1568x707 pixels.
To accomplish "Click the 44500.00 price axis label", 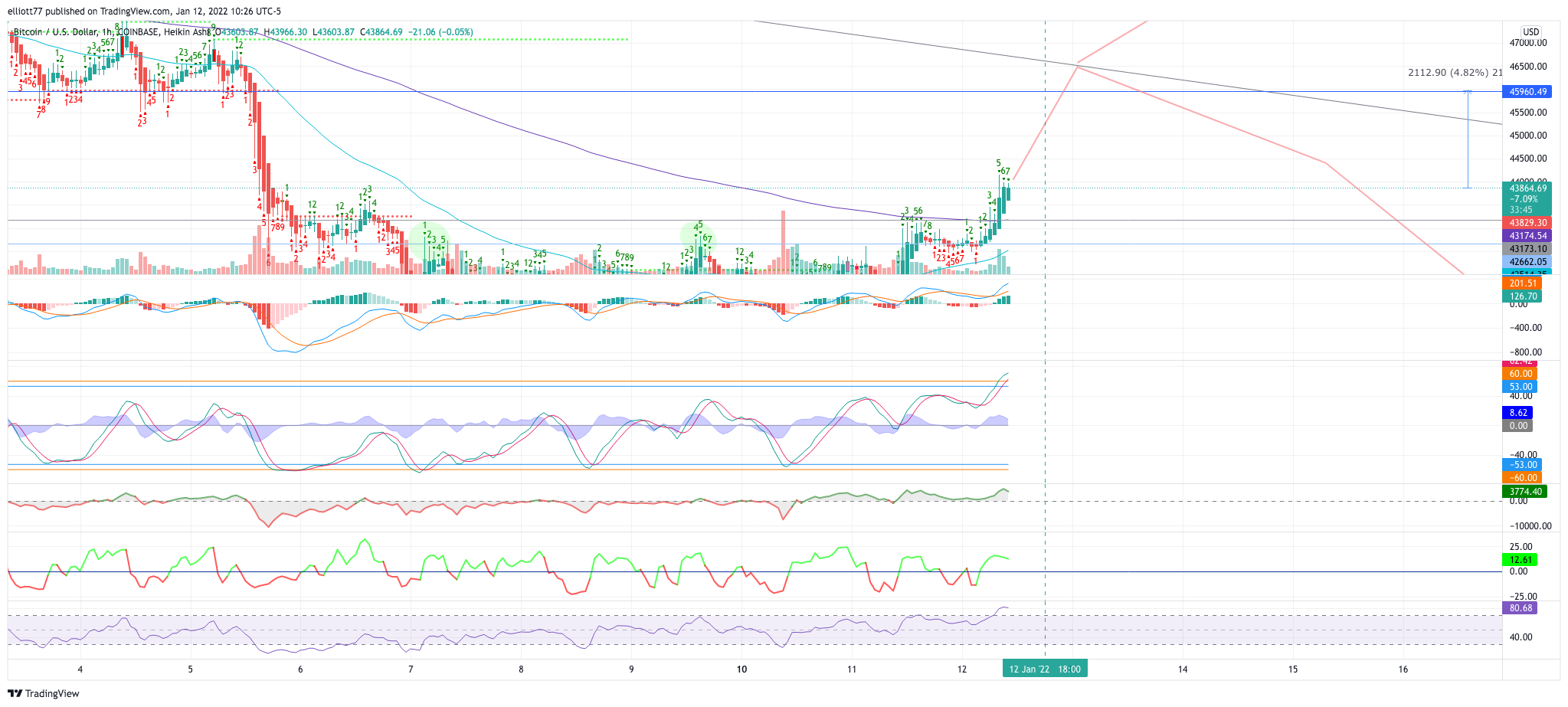I will (1527, 159).
